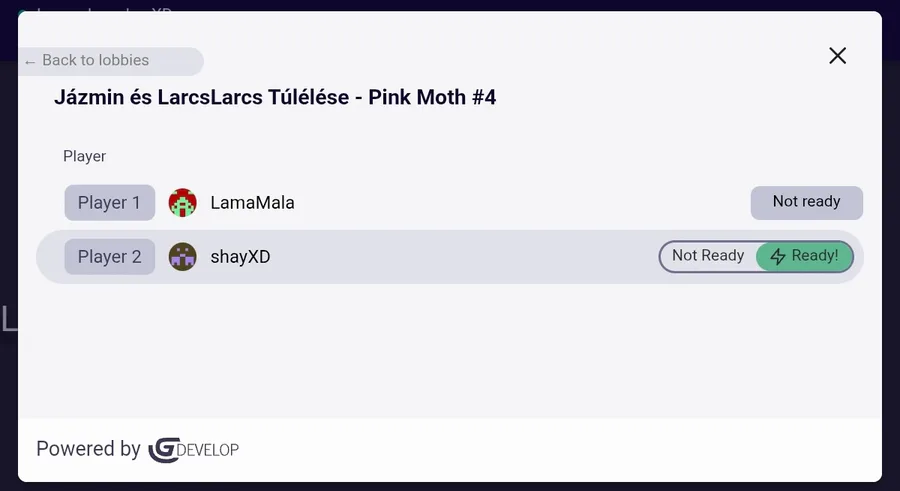Set shayXD status to Ready!

[805, 257]
